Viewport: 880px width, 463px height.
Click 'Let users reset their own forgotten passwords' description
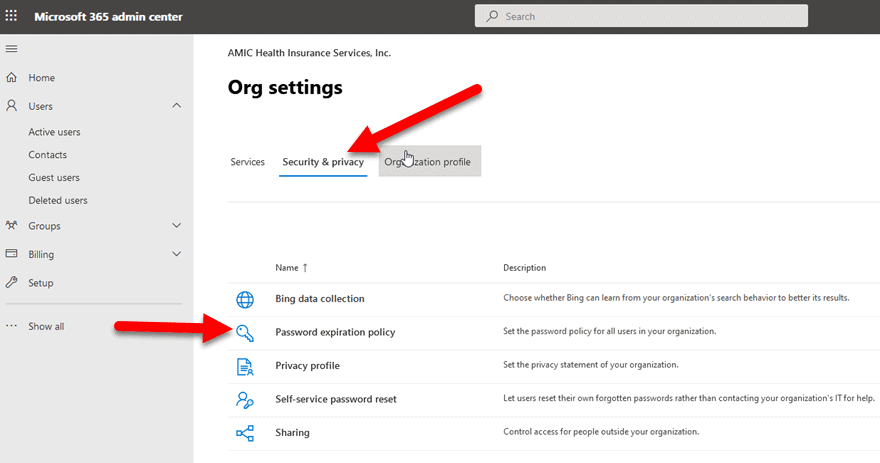click(689, 398)
